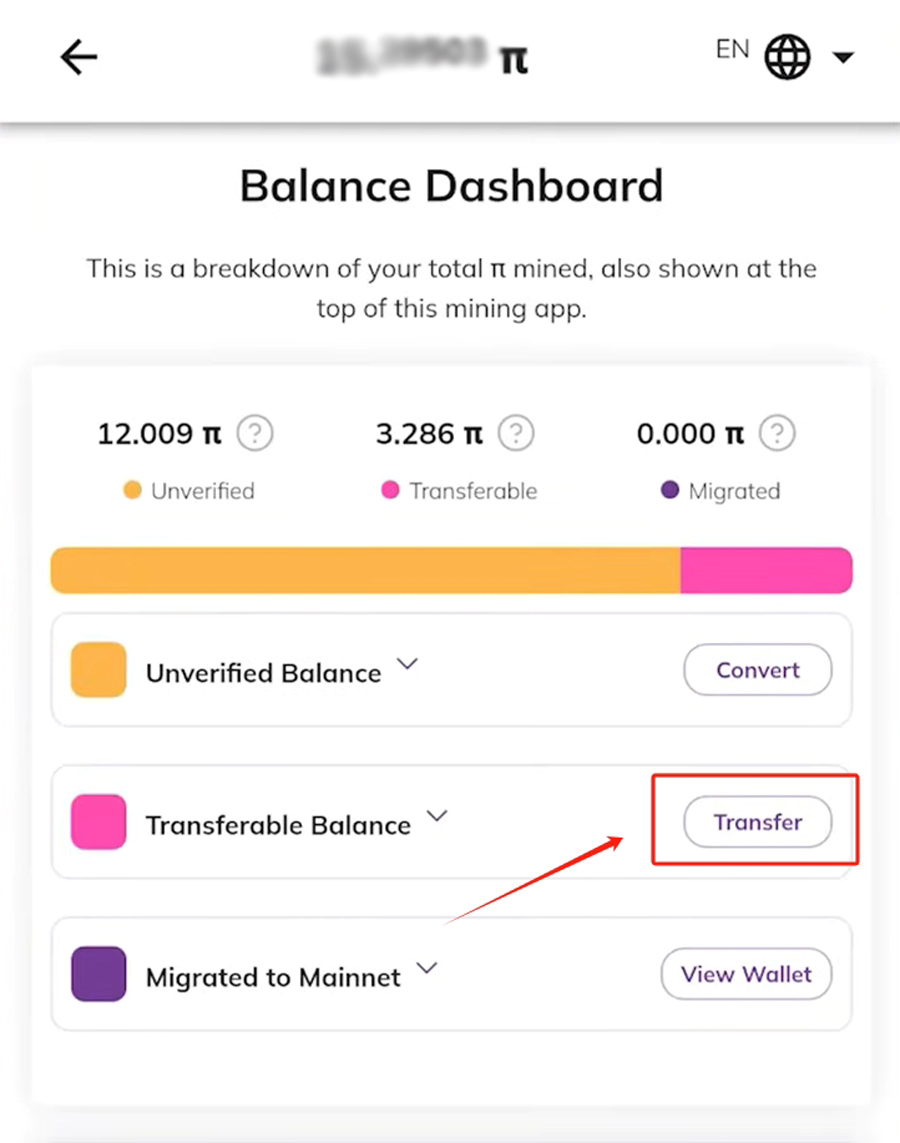
Task: Open View Wallet
Action: pos(746,974)
